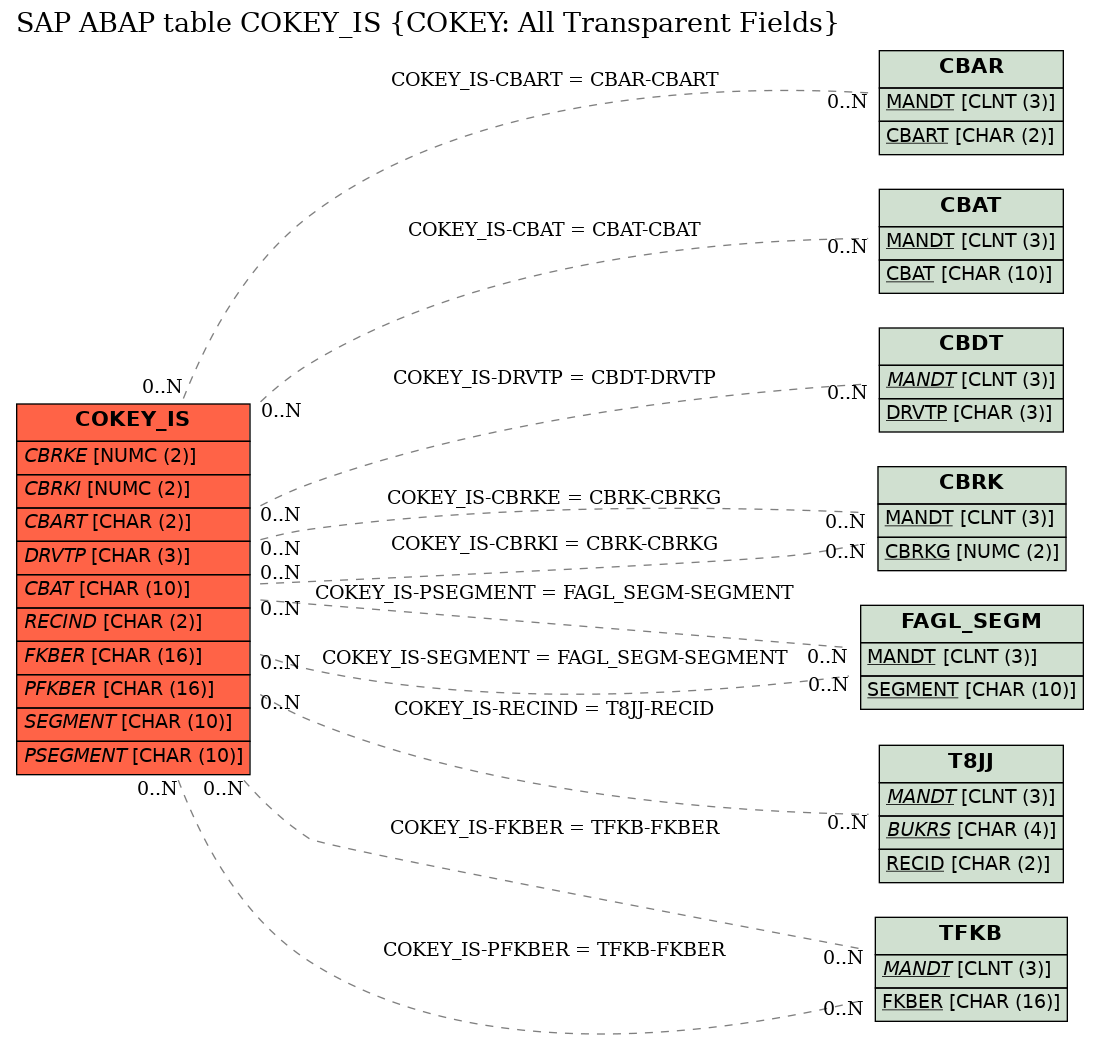Viewport: 1099px width, 1039px height.
Task: Click MANDT [CLNT (3)] in CBAT table
Action: (971, 243)
